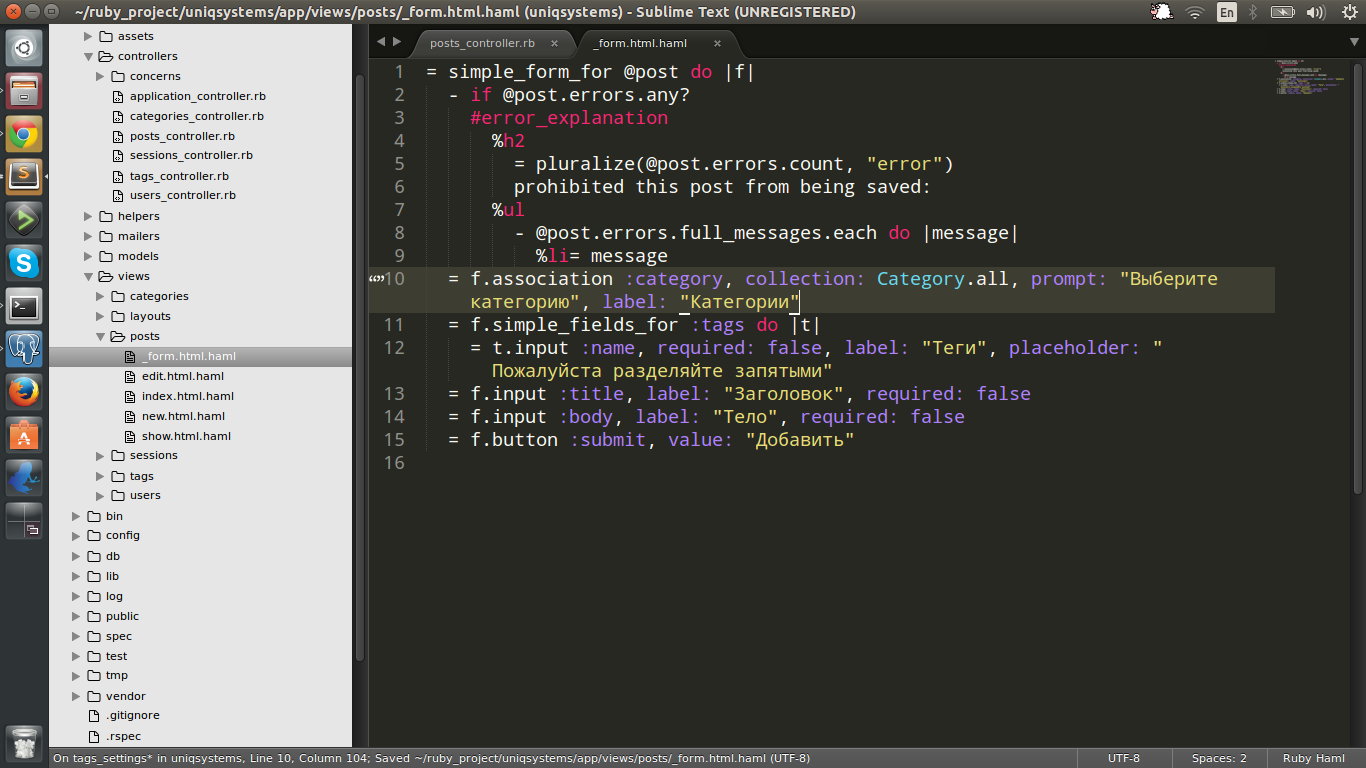Open tags_controller.rb file
This screenshot has width=1366, height=768.
click(179, 176)
